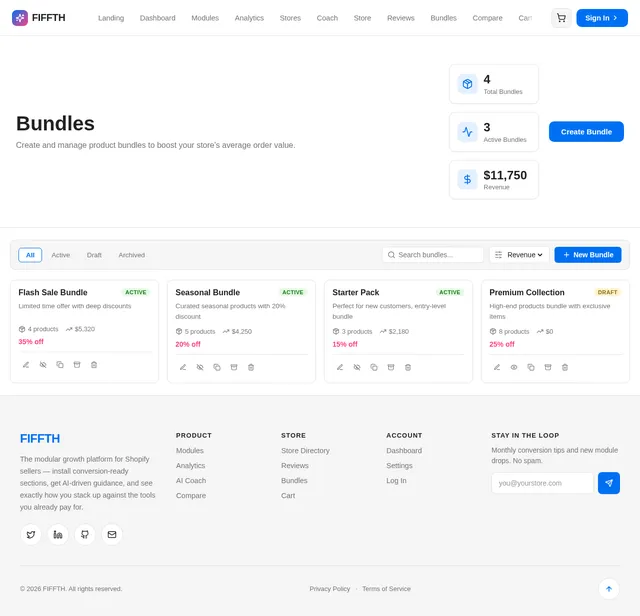Screen dimensions: 640x616
Task: Open Reviews in the top navigation
Action: (401, 18)
